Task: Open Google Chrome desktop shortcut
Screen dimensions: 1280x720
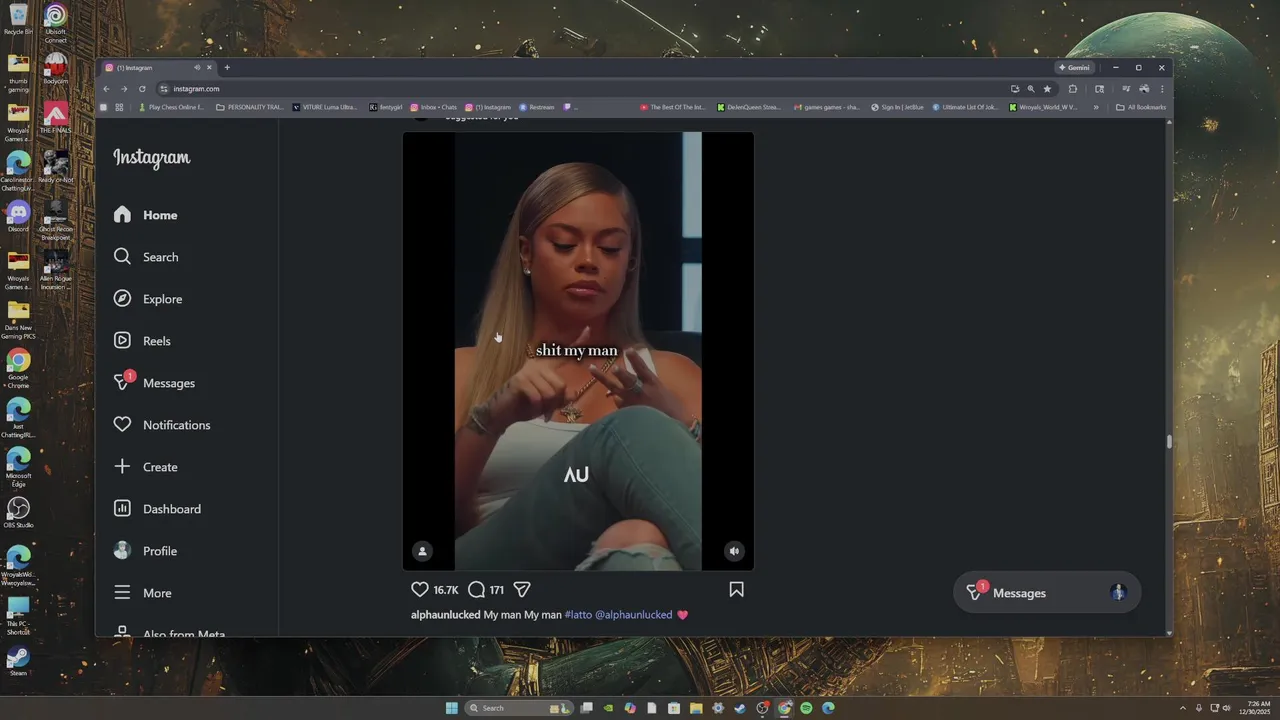Action: point(18,368)
